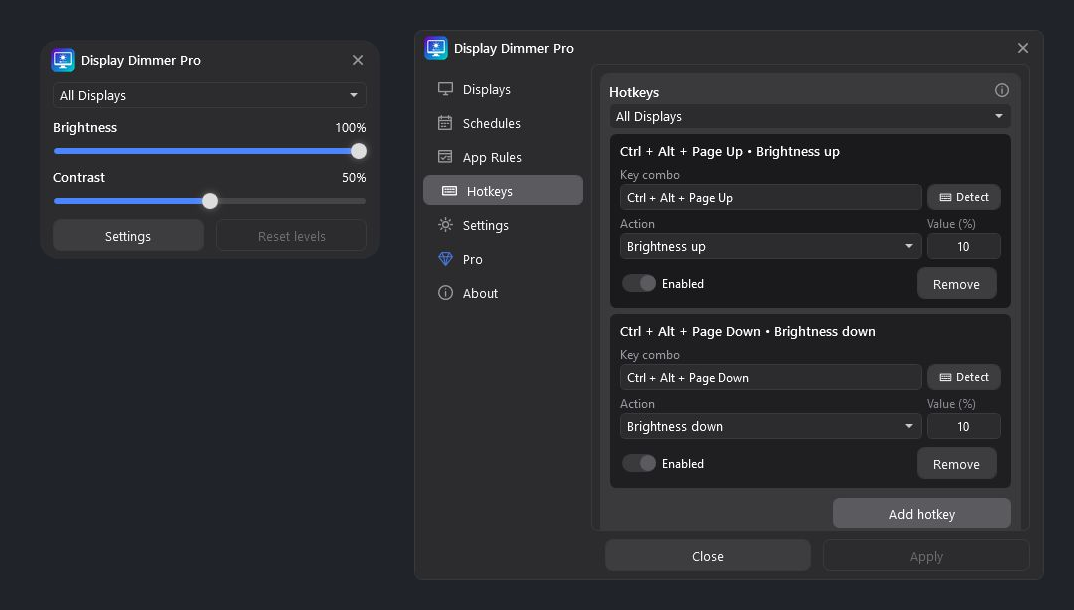Go to App Rules section

(x=503, y=157)
